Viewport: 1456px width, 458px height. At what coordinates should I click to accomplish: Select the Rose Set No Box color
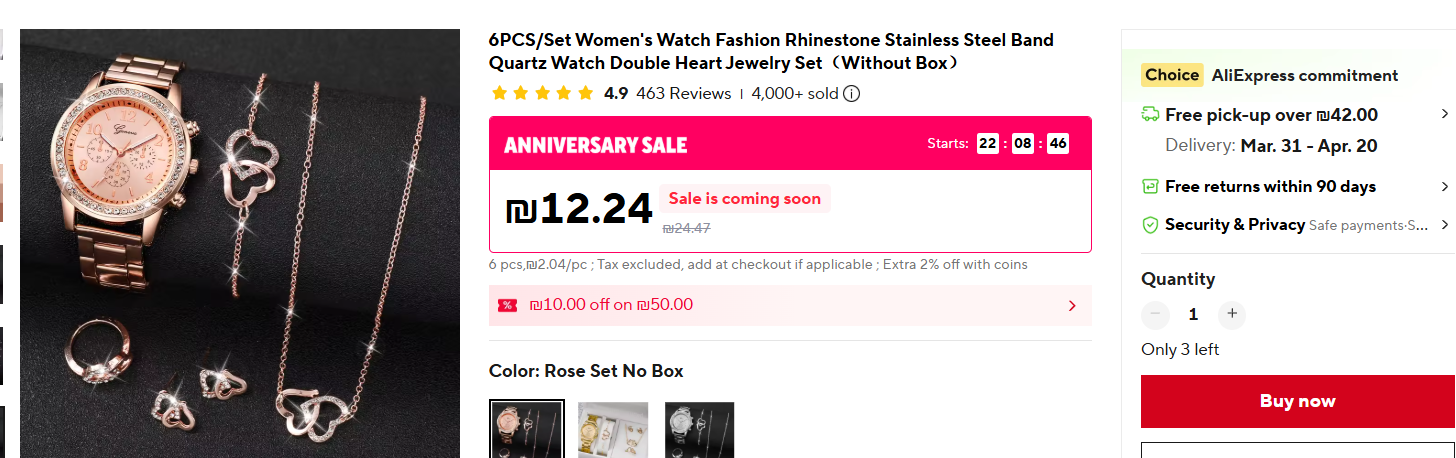pyautogui.click(x=527, y=429)
